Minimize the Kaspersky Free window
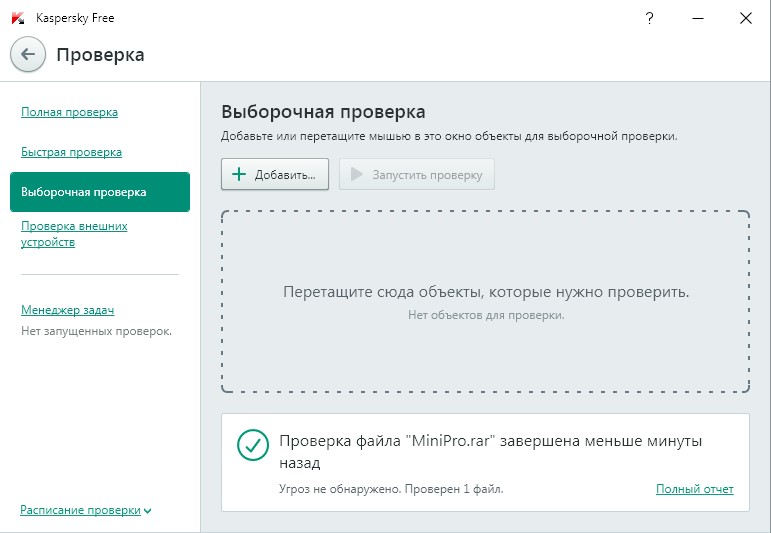771x533 pixels. [x=697, y=18]
